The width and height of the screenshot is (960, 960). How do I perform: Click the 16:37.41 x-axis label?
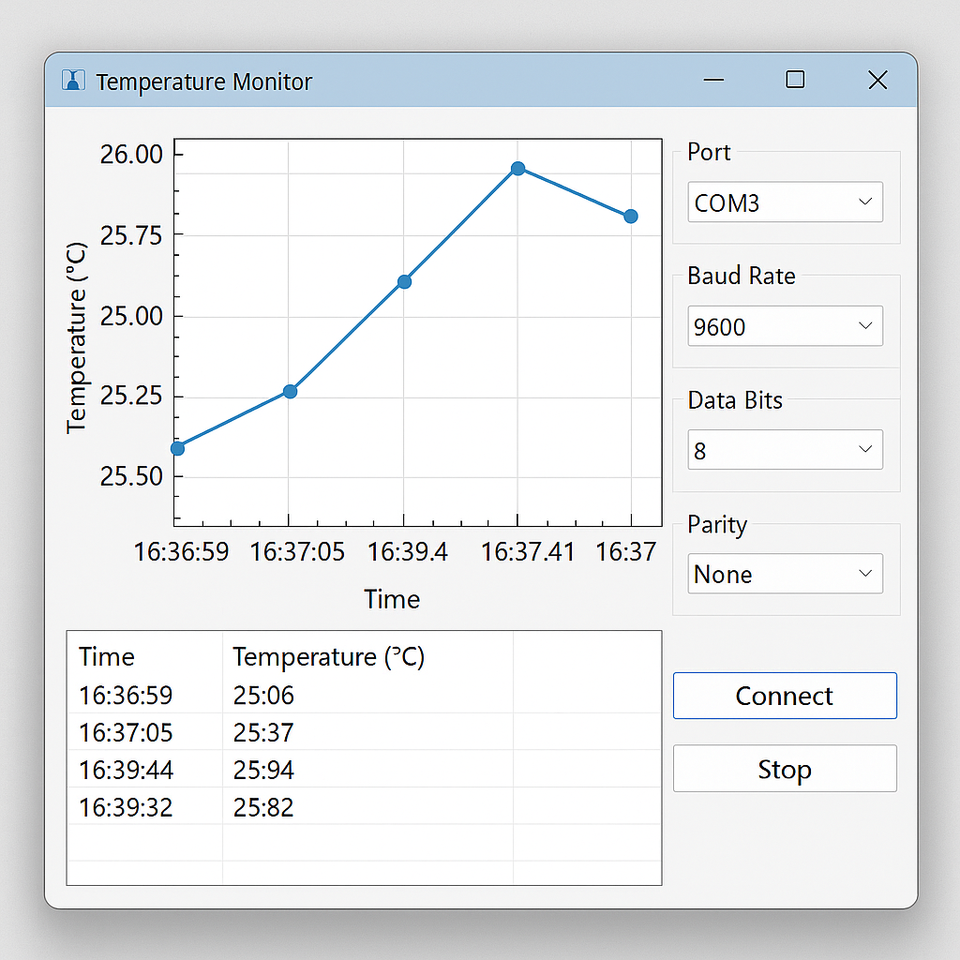tap(527, 552)
